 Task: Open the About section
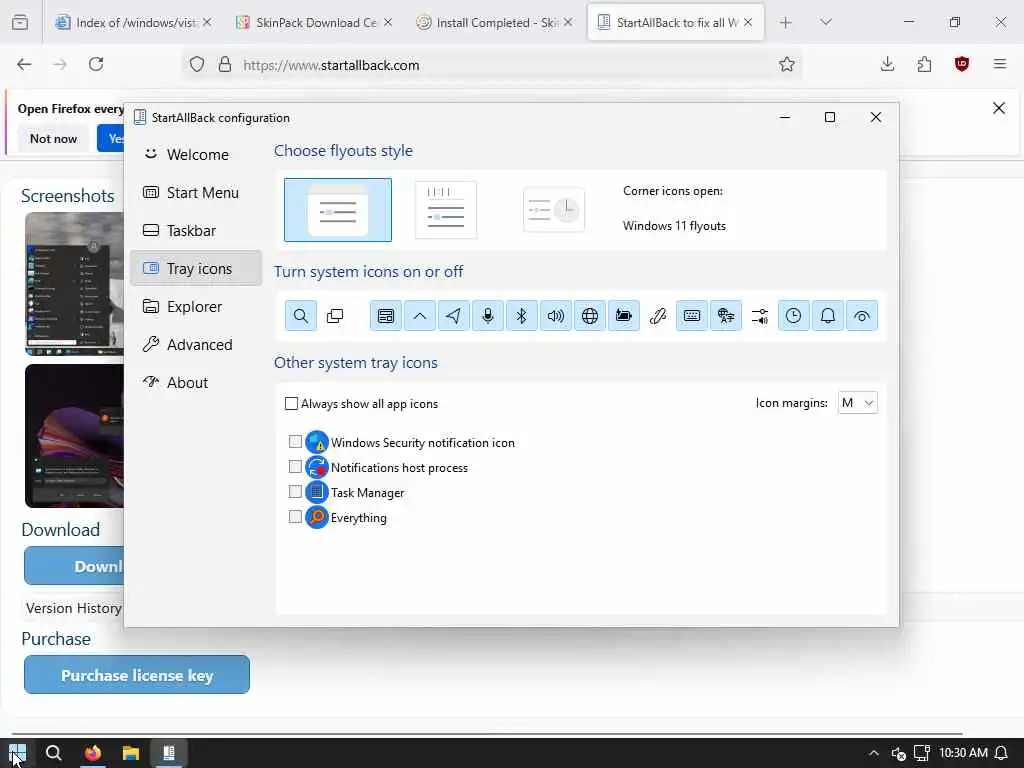click(x=196, y=382)
